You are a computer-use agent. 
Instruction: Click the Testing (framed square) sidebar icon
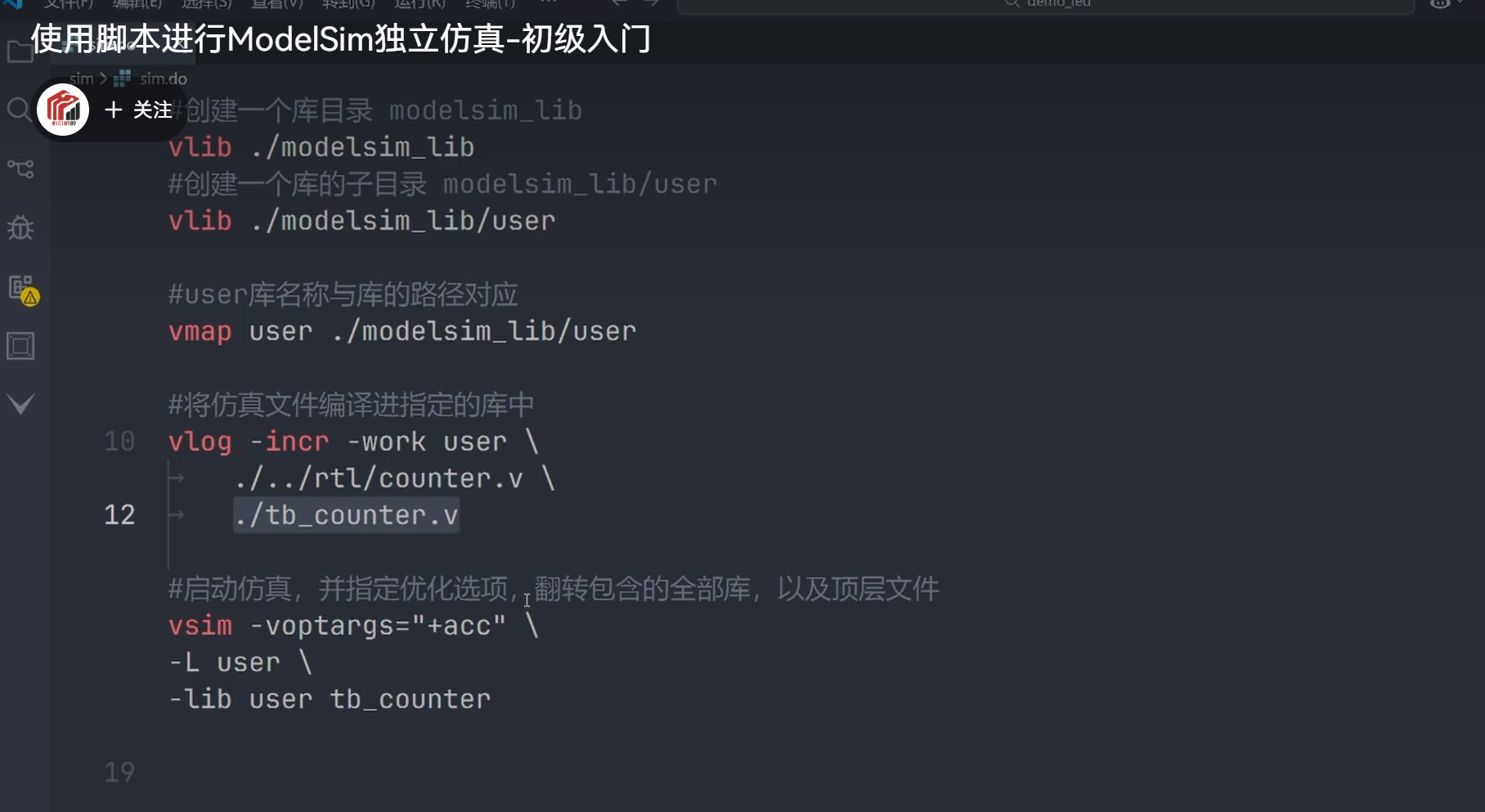tap(20, 345)
